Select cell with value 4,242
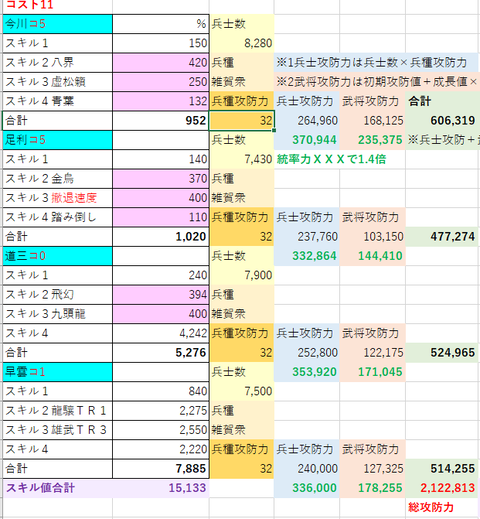This screenshot has height=519, width=480. click(161, 333)
